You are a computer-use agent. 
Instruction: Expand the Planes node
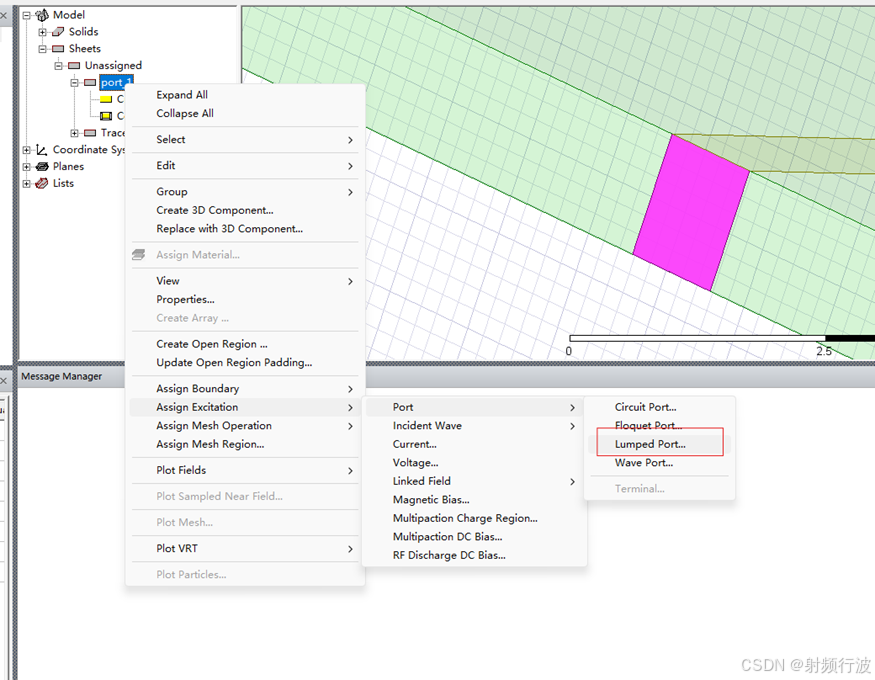26,166
